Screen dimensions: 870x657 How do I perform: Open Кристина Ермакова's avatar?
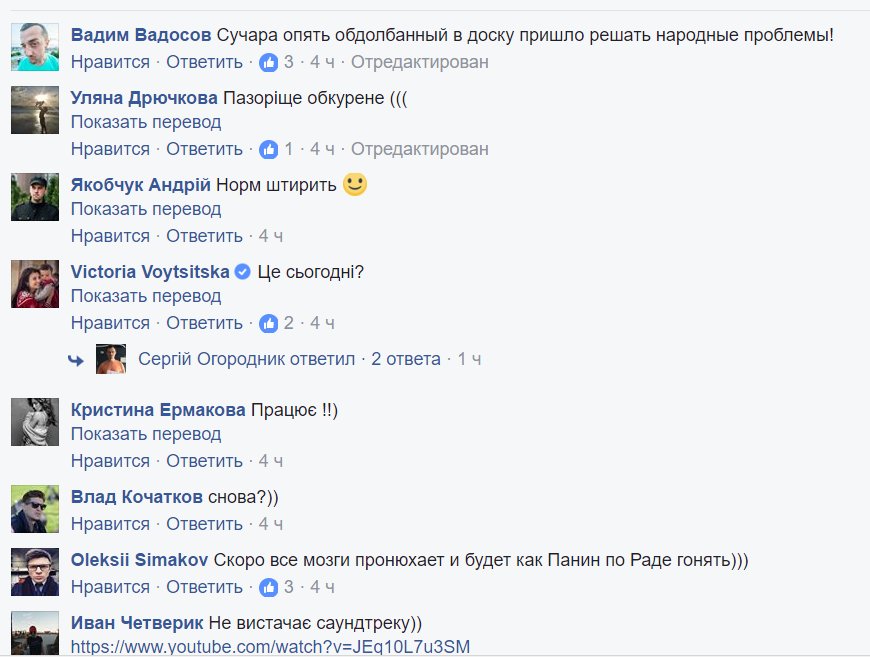pos(35,421)
